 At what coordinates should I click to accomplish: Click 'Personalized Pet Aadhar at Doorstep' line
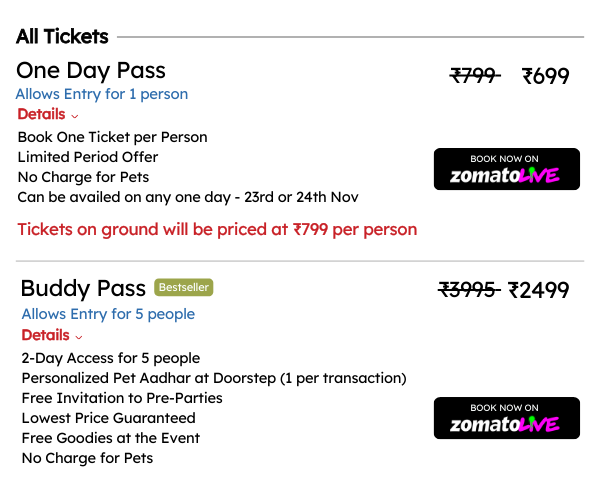point(214,378)
